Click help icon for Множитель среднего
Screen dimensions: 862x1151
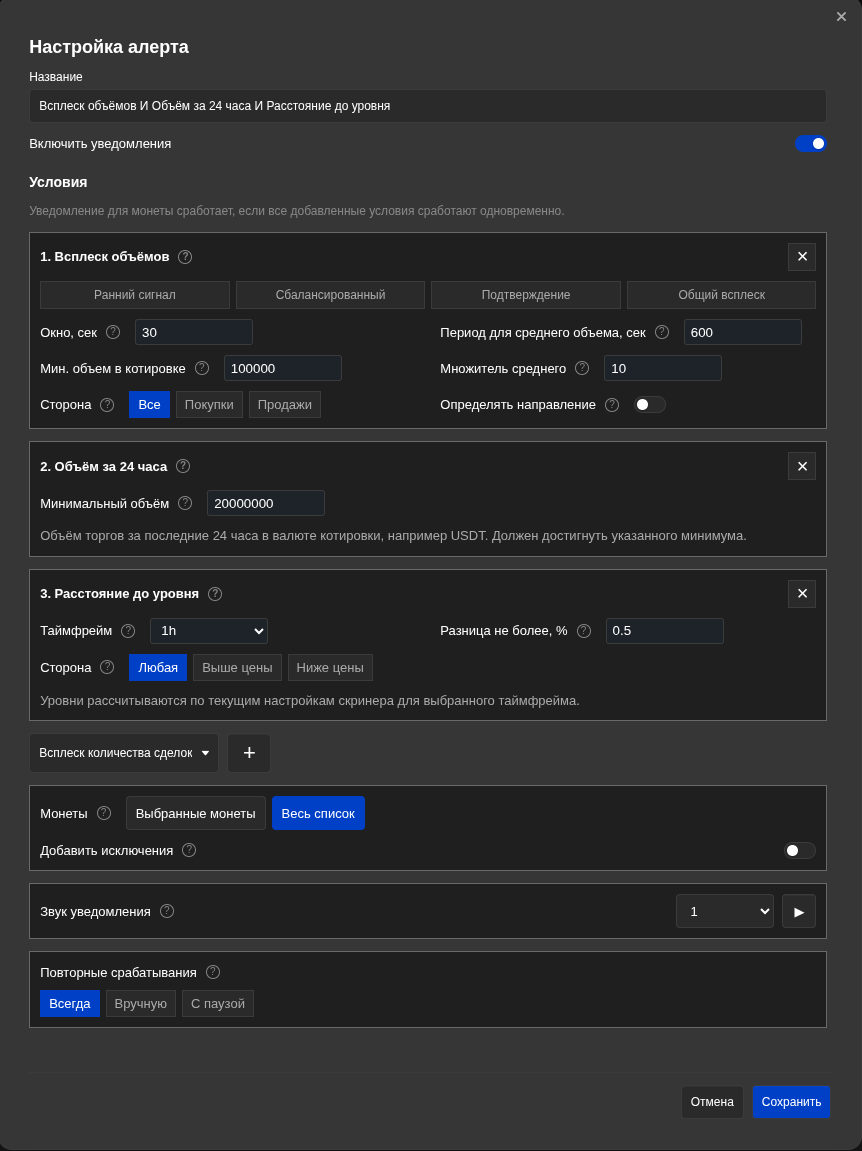click(582, 368)
